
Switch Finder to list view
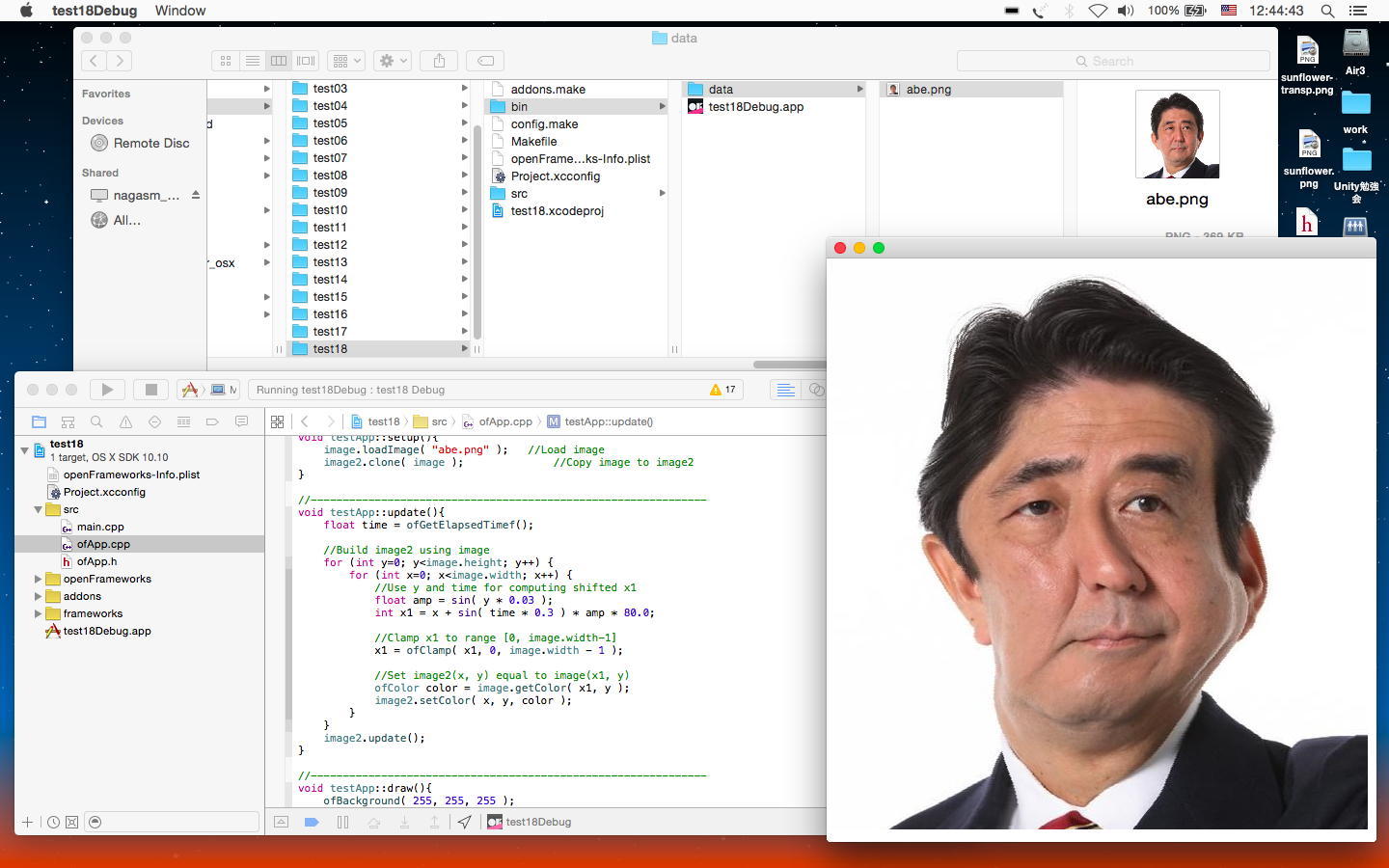pyautogui.click(x=252, y=61)
